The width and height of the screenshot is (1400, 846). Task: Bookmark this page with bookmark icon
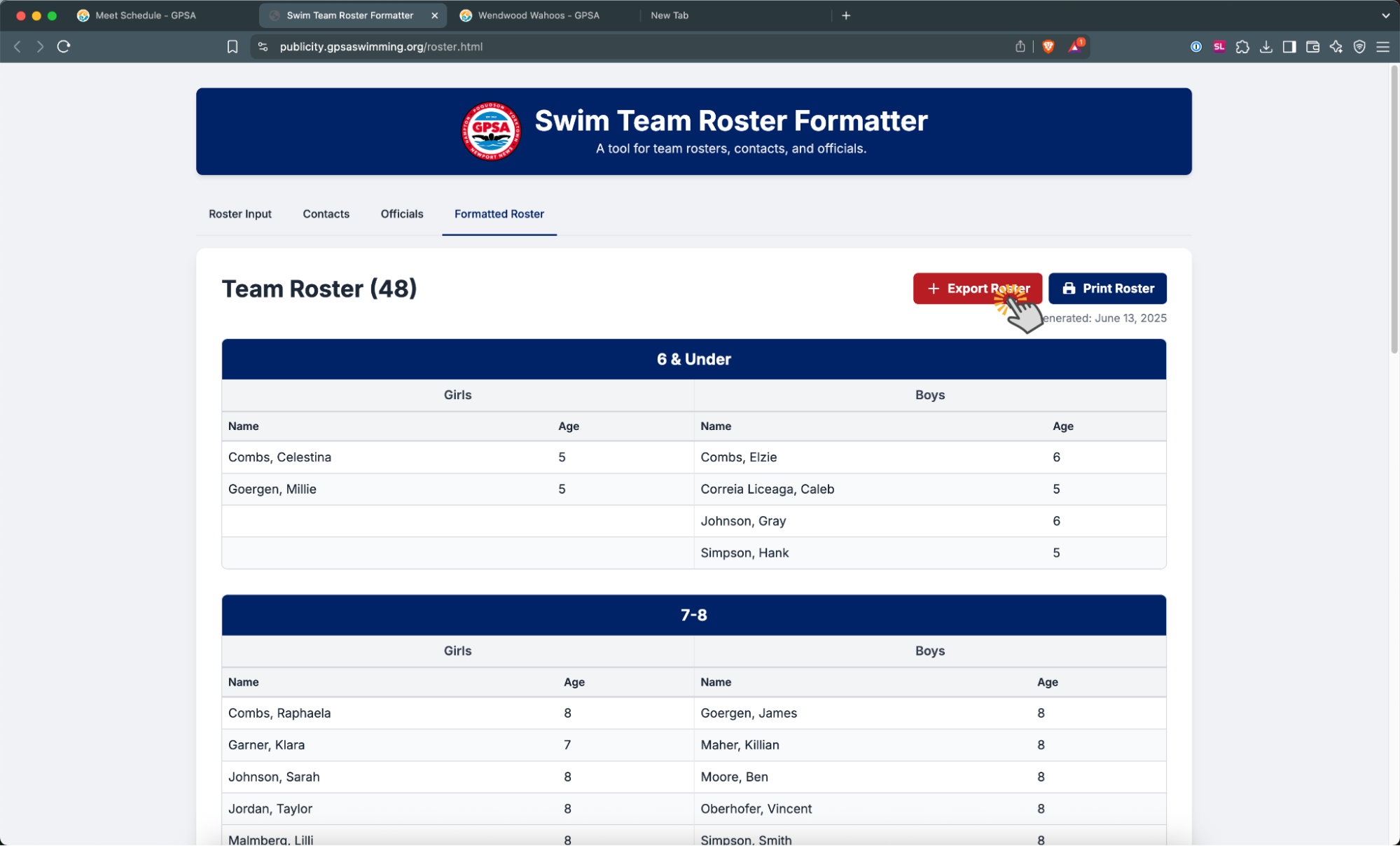pos(233,46)
